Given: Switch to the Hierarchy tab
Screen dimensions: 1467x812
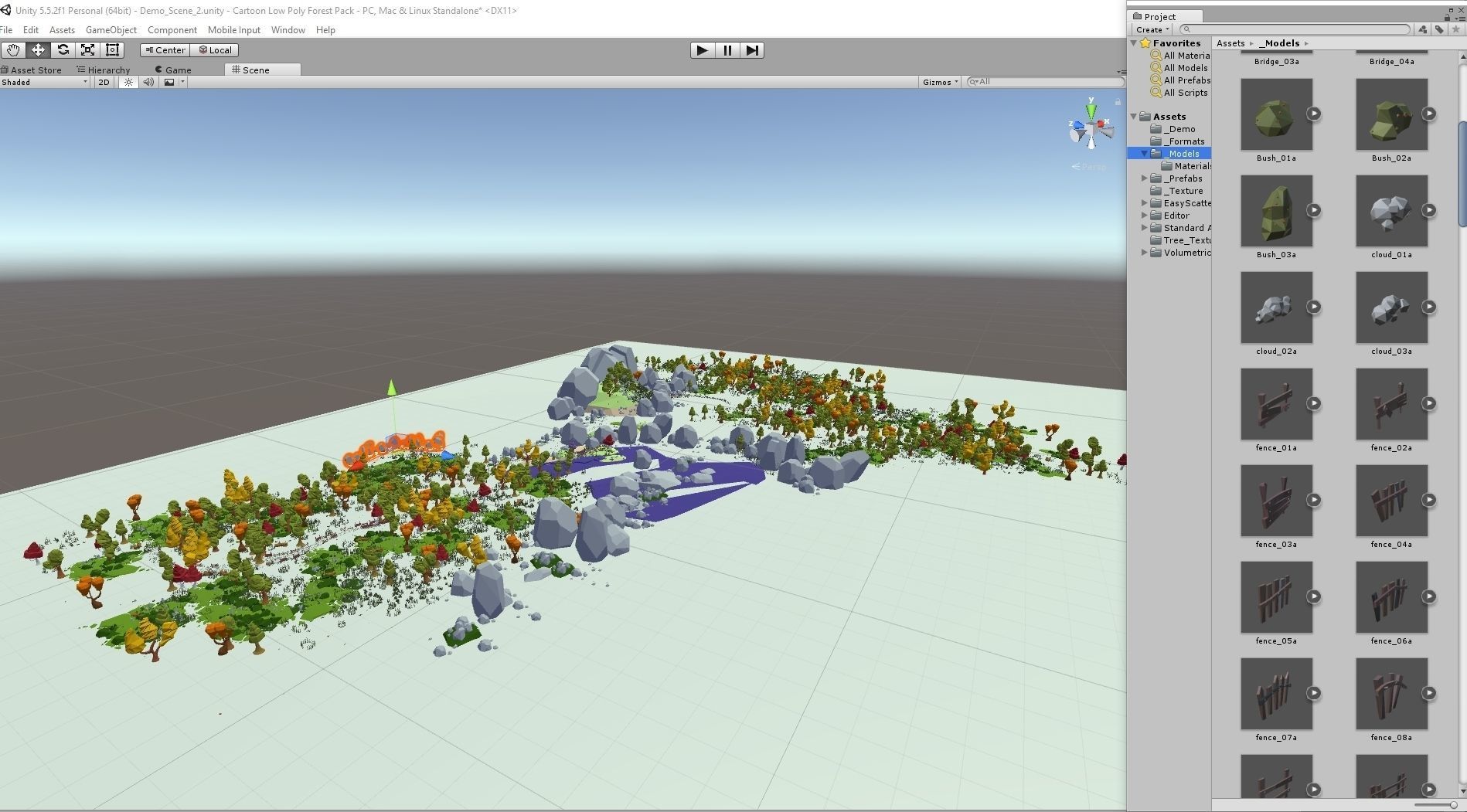Looking at the screenshot, I should (104, 70).
